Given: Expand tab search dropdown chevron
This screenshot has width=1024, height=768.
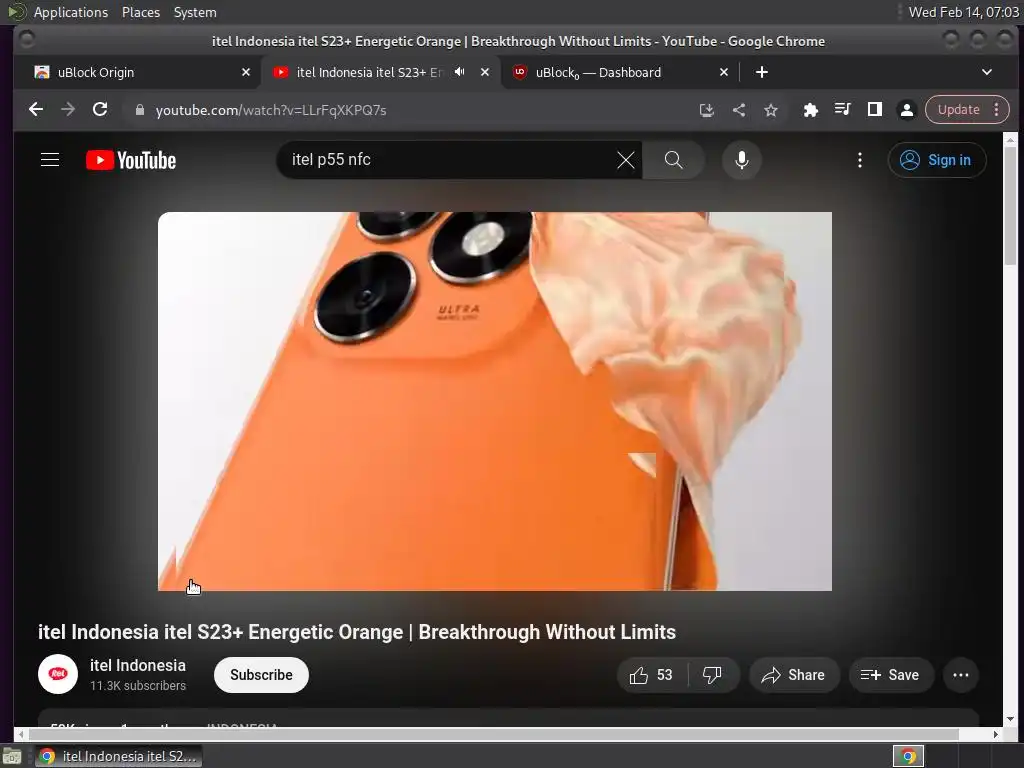Looking at the screenshot, I should click(x=987, y=72).
